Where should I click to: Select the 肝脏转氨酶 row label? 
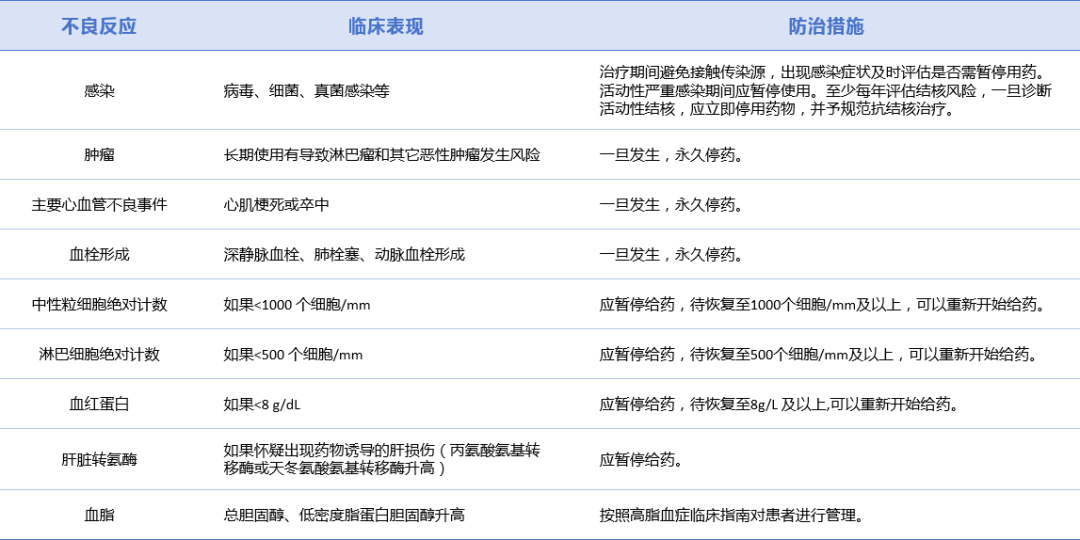(x=99, y=459)
